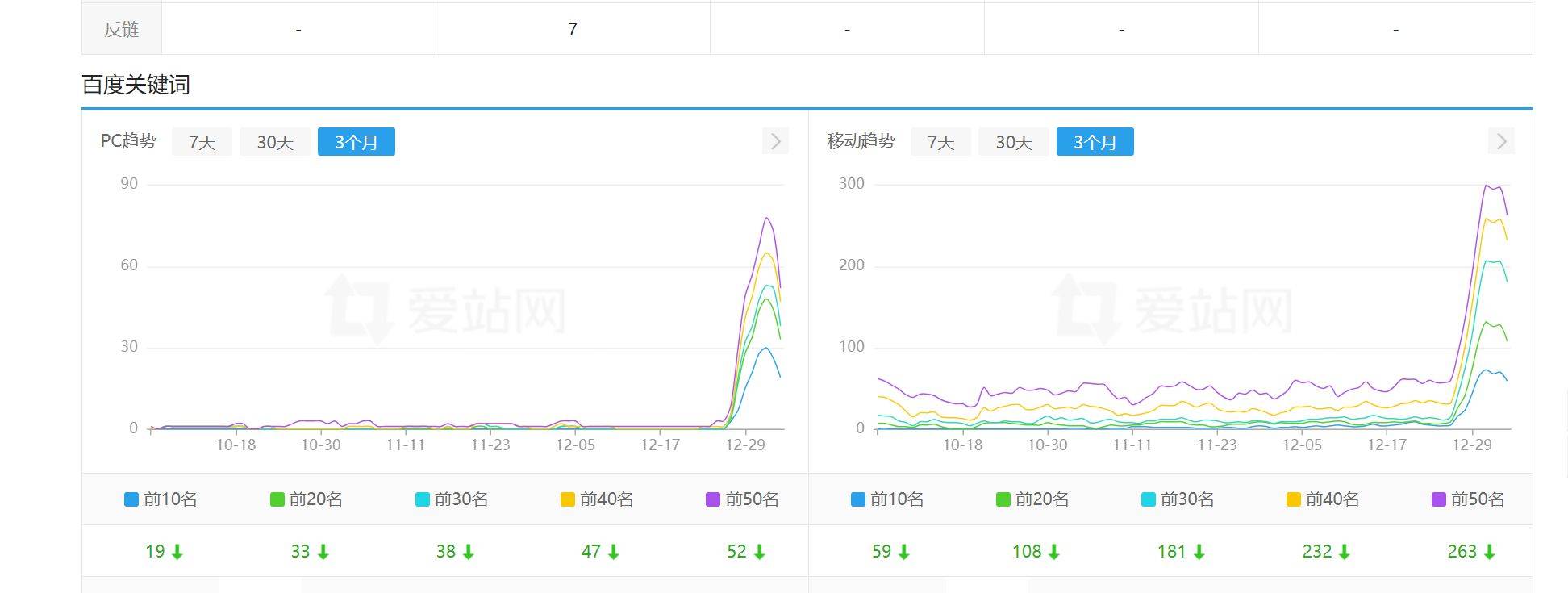The width and height of the screenshot is (1568, 593).
Task: Toggle 前50名 legend in PC趋势 chart
Action: (742, 499)
